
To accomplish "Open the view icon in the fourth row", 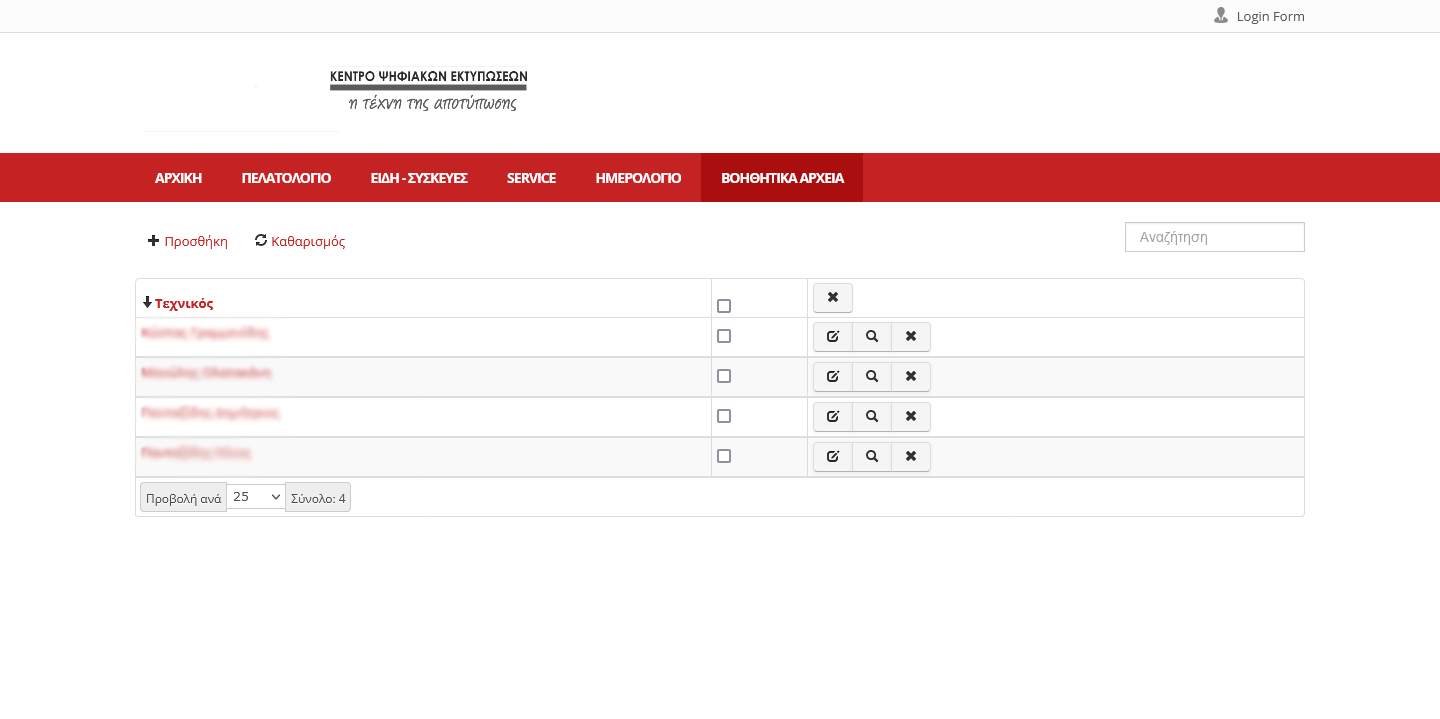I will pos(872,457).
